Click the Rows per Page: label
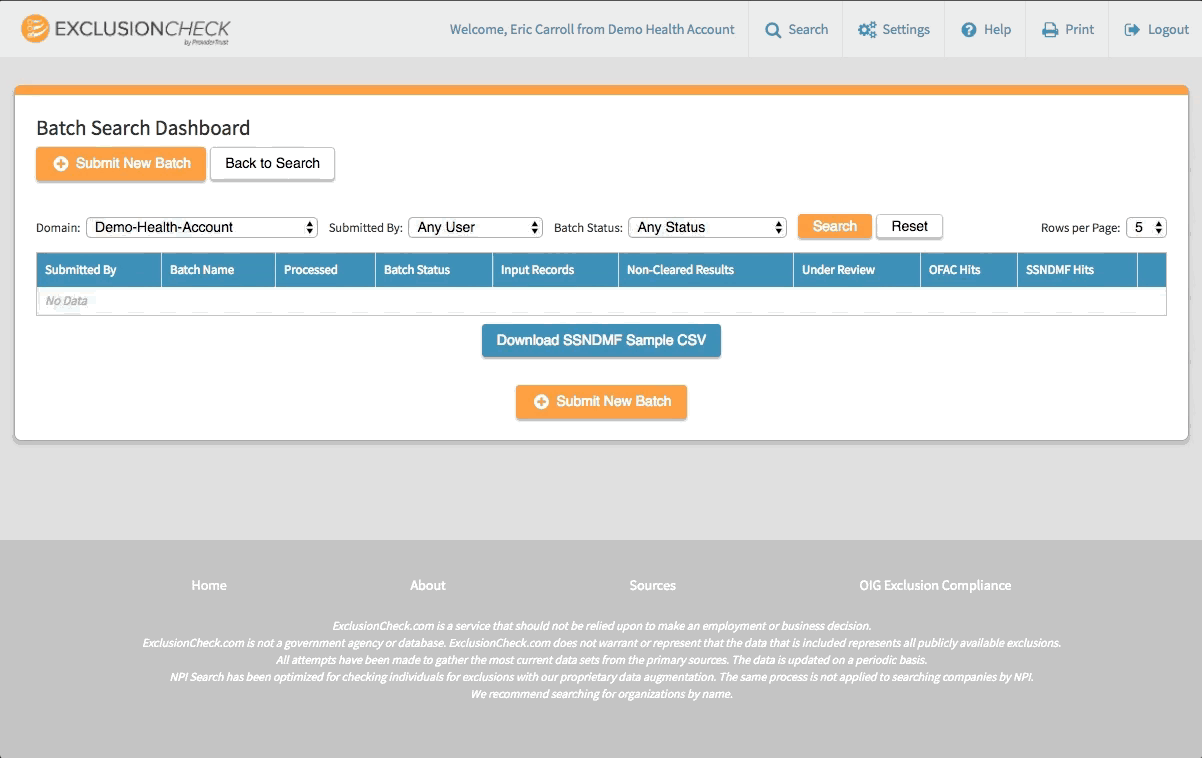The height and width of the screenshot is (758, 1202). coord(1081,228)
